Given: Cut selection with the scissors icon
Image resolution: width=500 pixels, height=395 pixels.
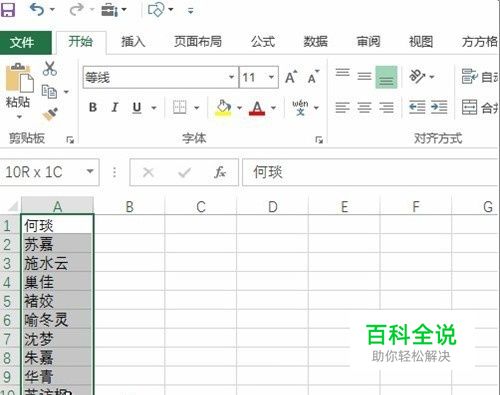Looking at the screenshot, I should [x=50, y=69].
